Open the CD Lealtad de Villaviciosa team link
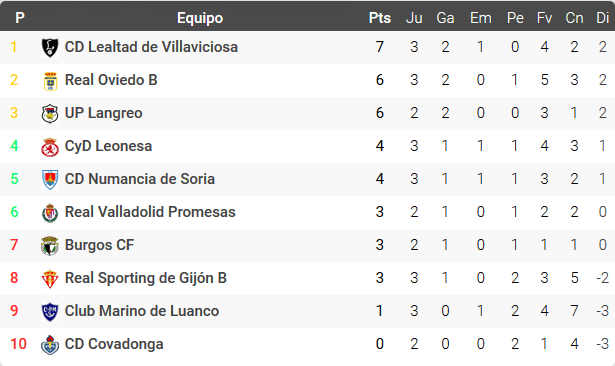The width and height of the screenshot is (615, 366). 151,47
